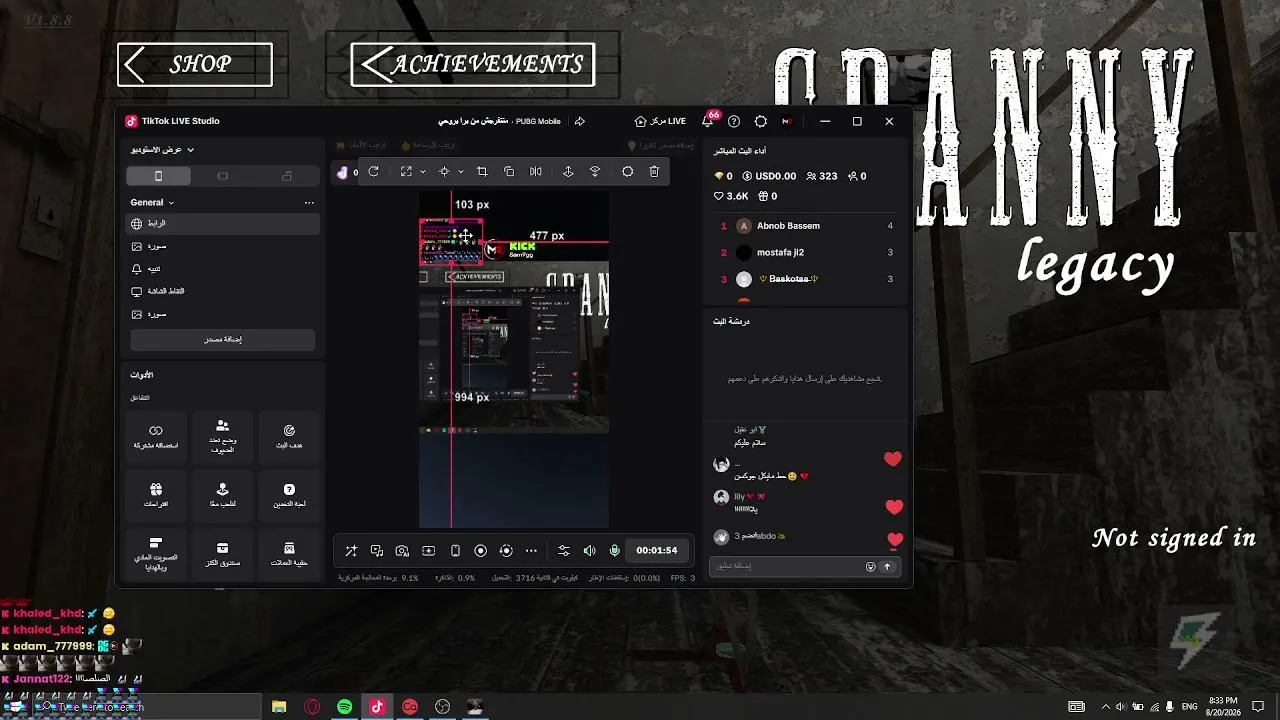Viewport: 1280px width, 720px height.
Task: Open the resize options dropdown arrow
Action: coord(423,172)
